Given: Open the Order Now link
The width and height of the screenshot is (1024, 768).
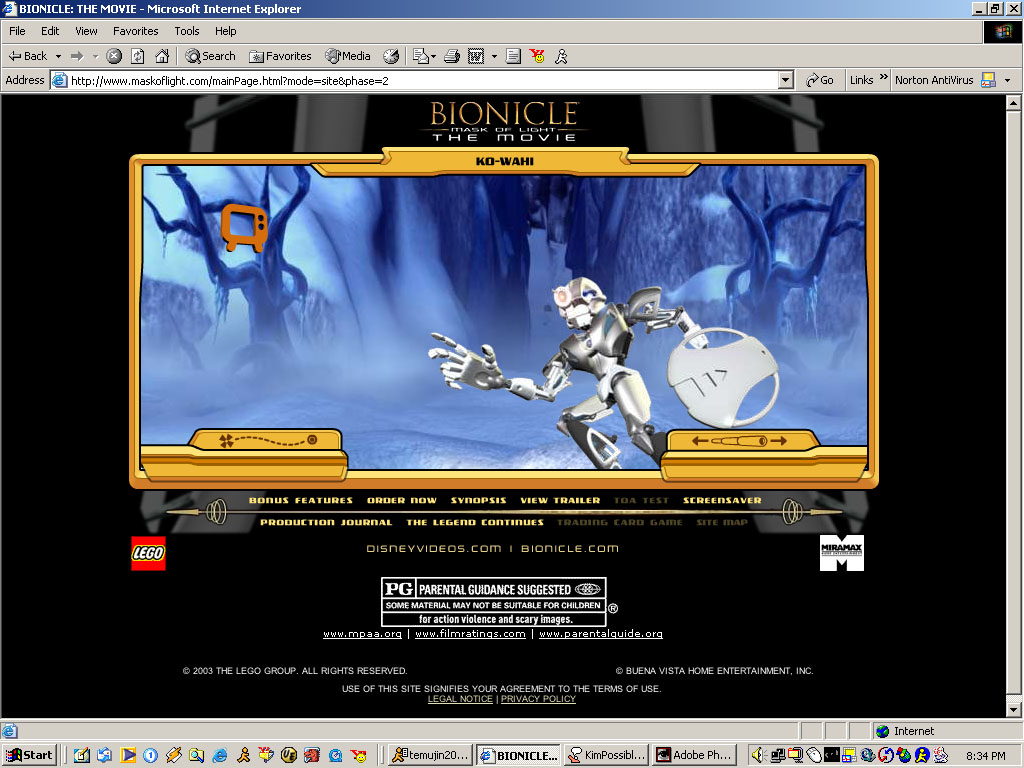Looking at the screenshot, I should 402,500.
